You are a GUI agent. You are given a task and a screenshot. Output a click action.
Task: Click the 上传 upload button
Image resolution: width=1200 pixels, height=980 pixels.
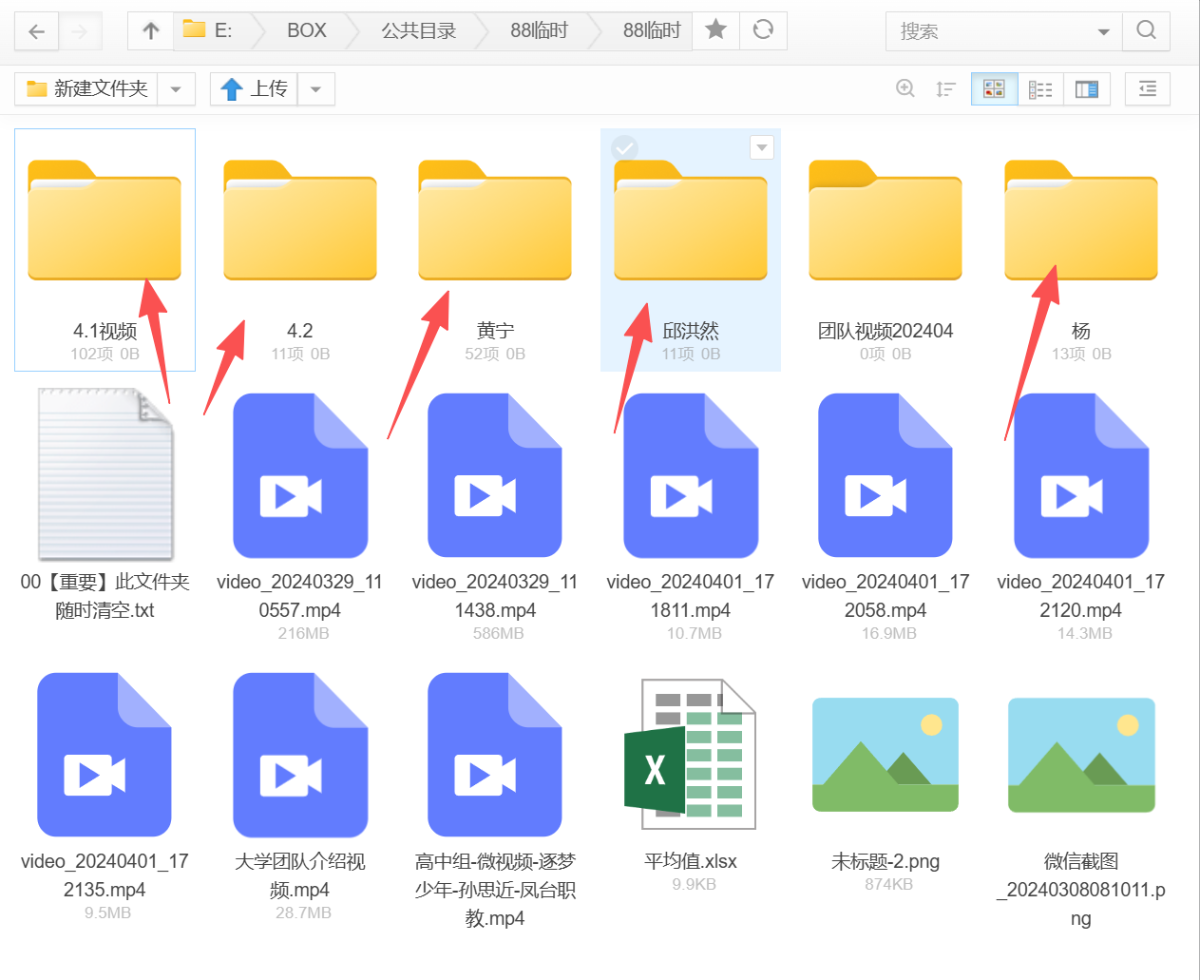point(254,89)
